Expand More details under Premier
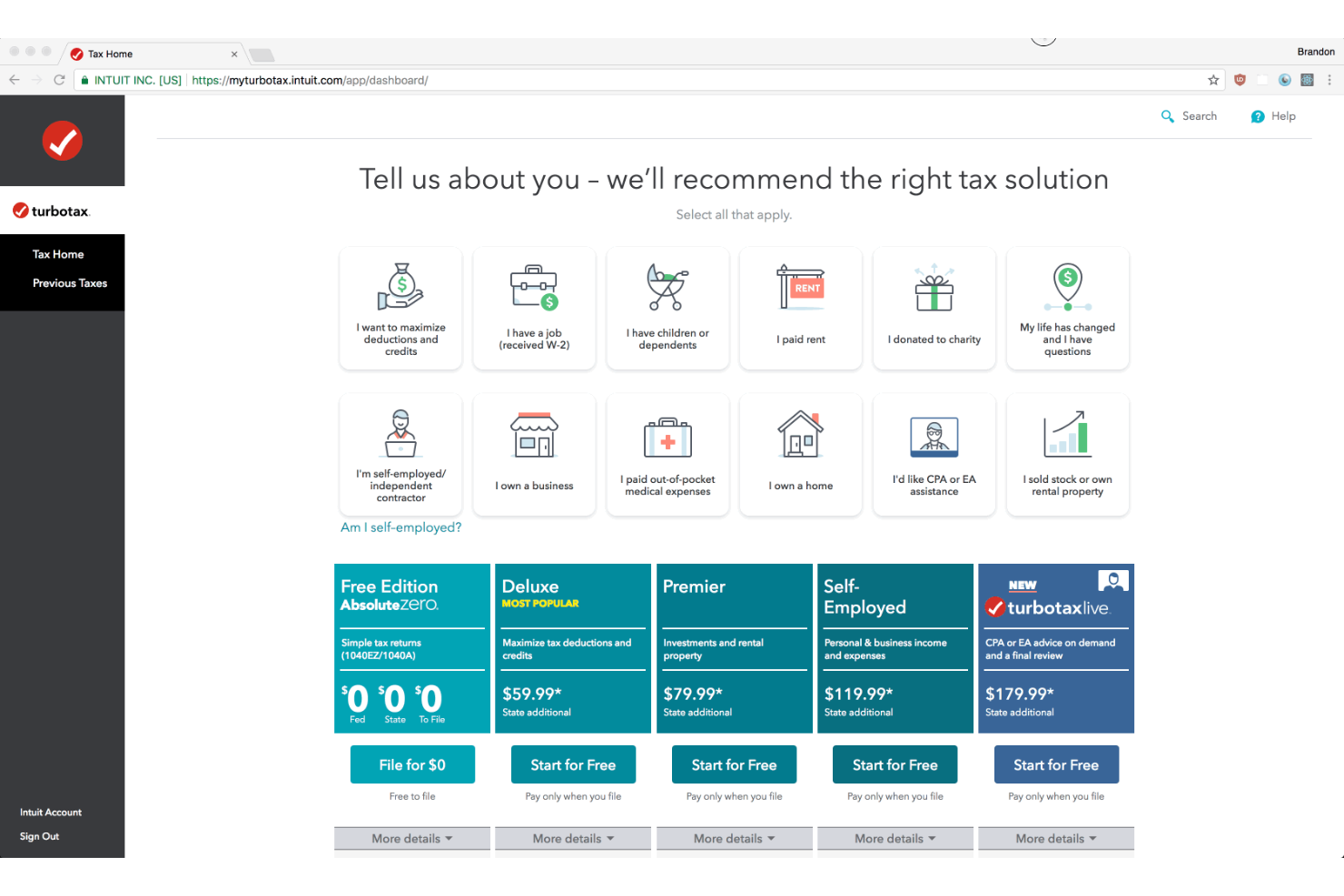The width and height of the screenshot is (1344, 896). click(x=734, y=839)
